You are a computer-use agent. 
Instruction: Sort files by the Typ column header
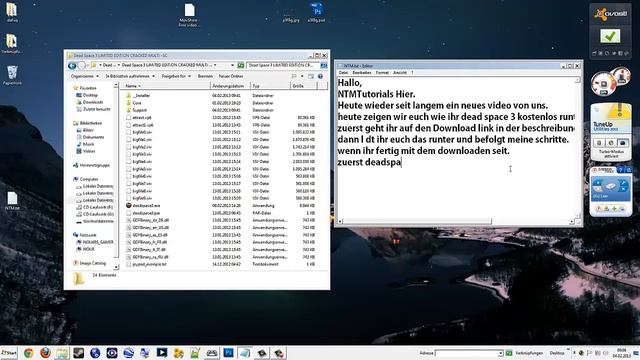pyautogui.click(x=270, y=86)
